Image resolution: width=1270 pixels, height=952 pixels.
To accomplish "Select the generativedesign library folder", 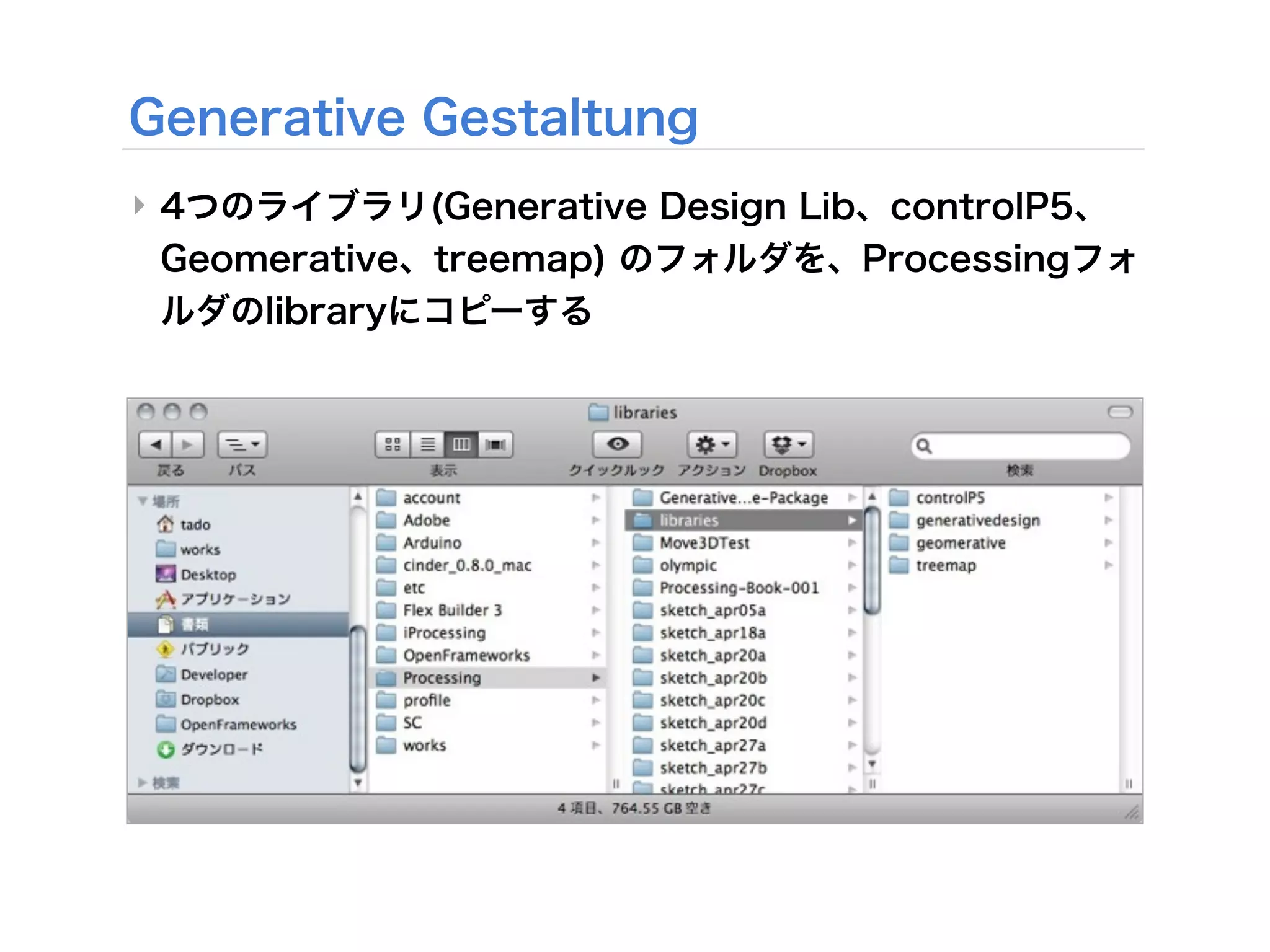I will [1001, 520].
